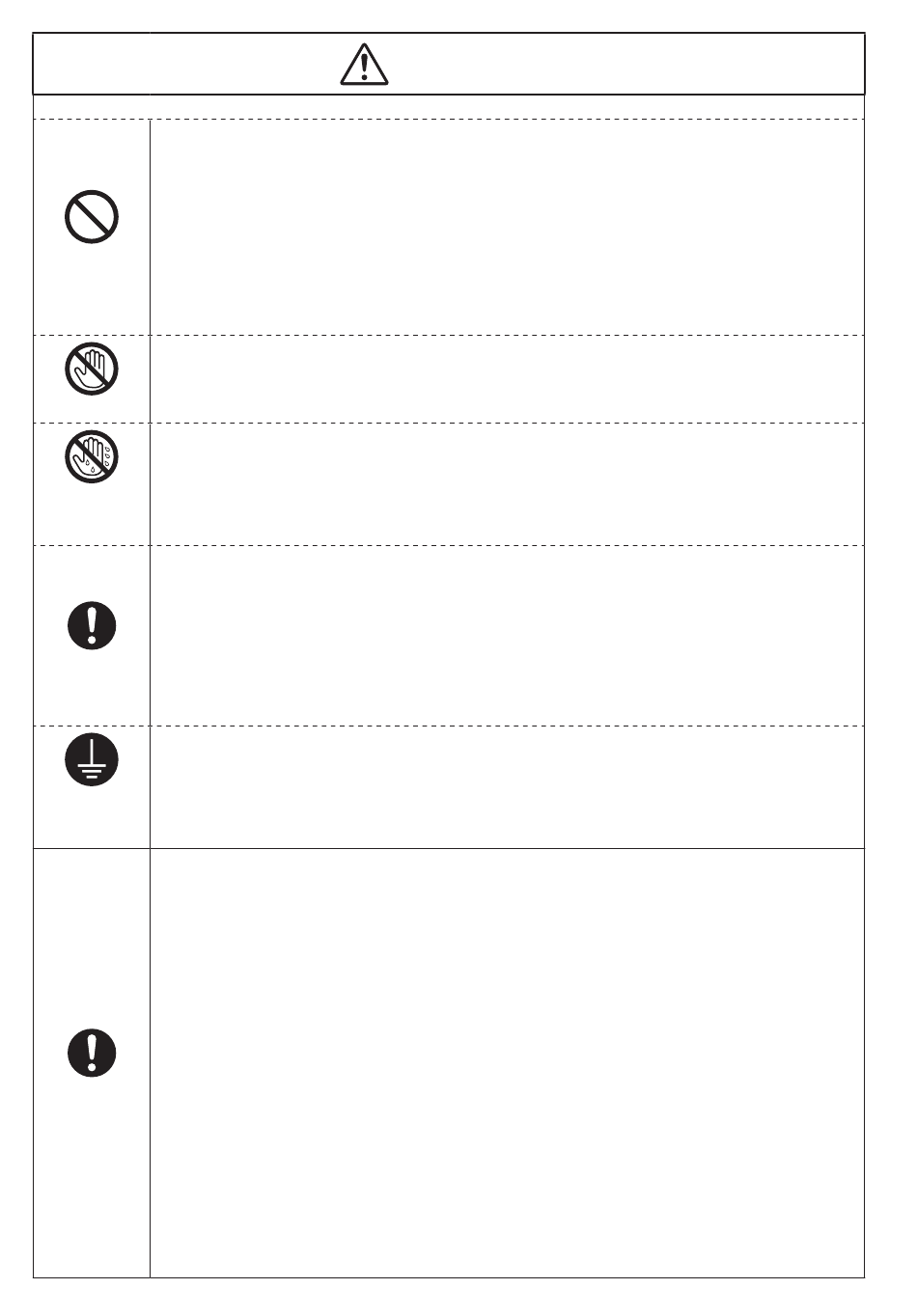Image resolution: width=917 pixels, height=1316 pixels.
Task: Click the blank cell beside the circle-slash symbol
Action: click(x=507, y=227)
